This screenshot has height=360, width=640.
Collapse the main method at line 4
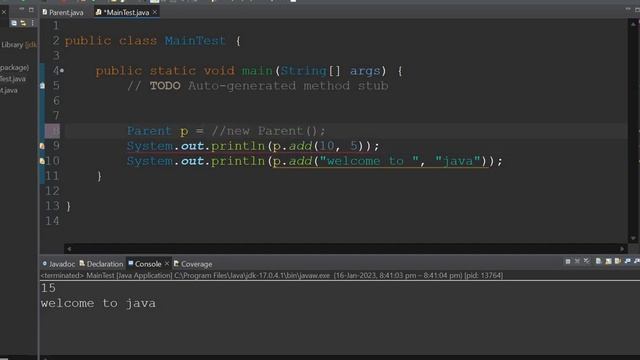click(62, 71)
